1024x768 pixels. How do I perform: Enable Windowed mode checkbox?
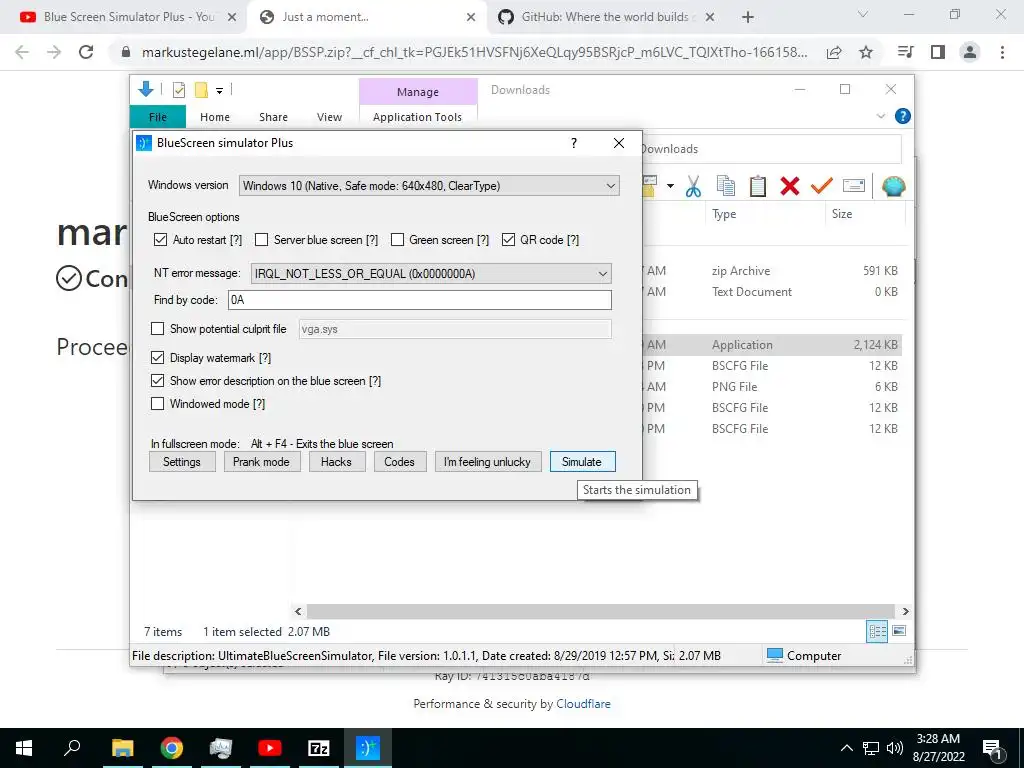(x=157, y=404)
